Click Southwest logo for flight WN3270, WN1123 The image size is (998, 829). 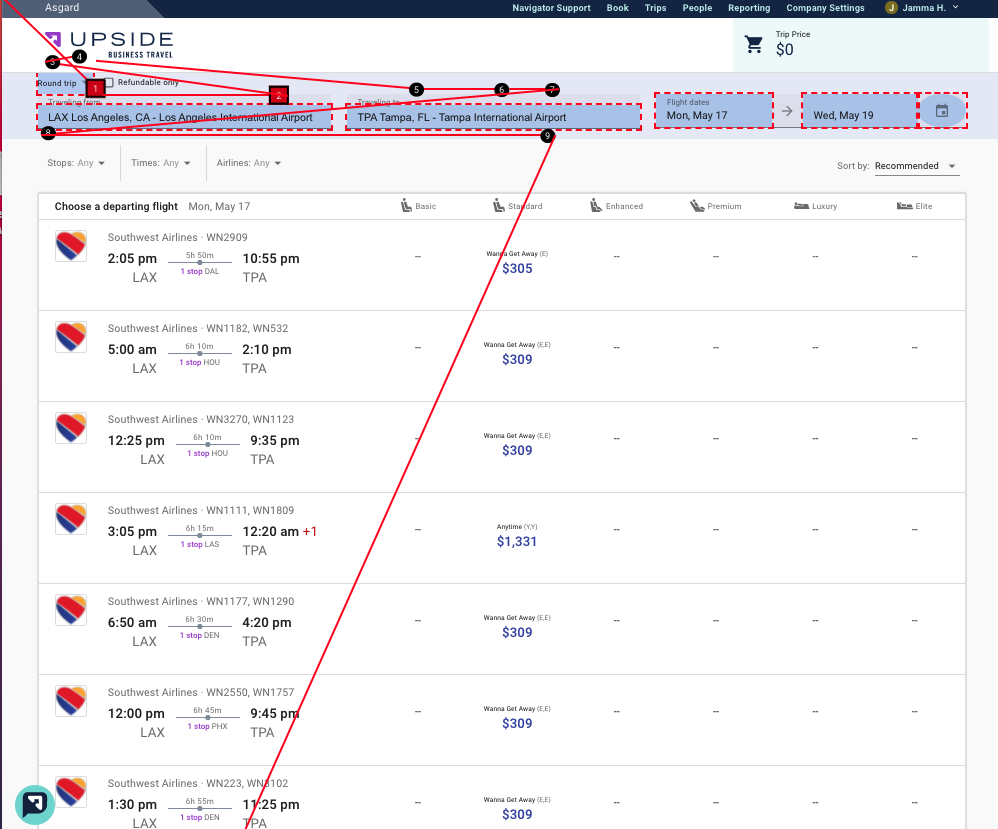point(71,429)
